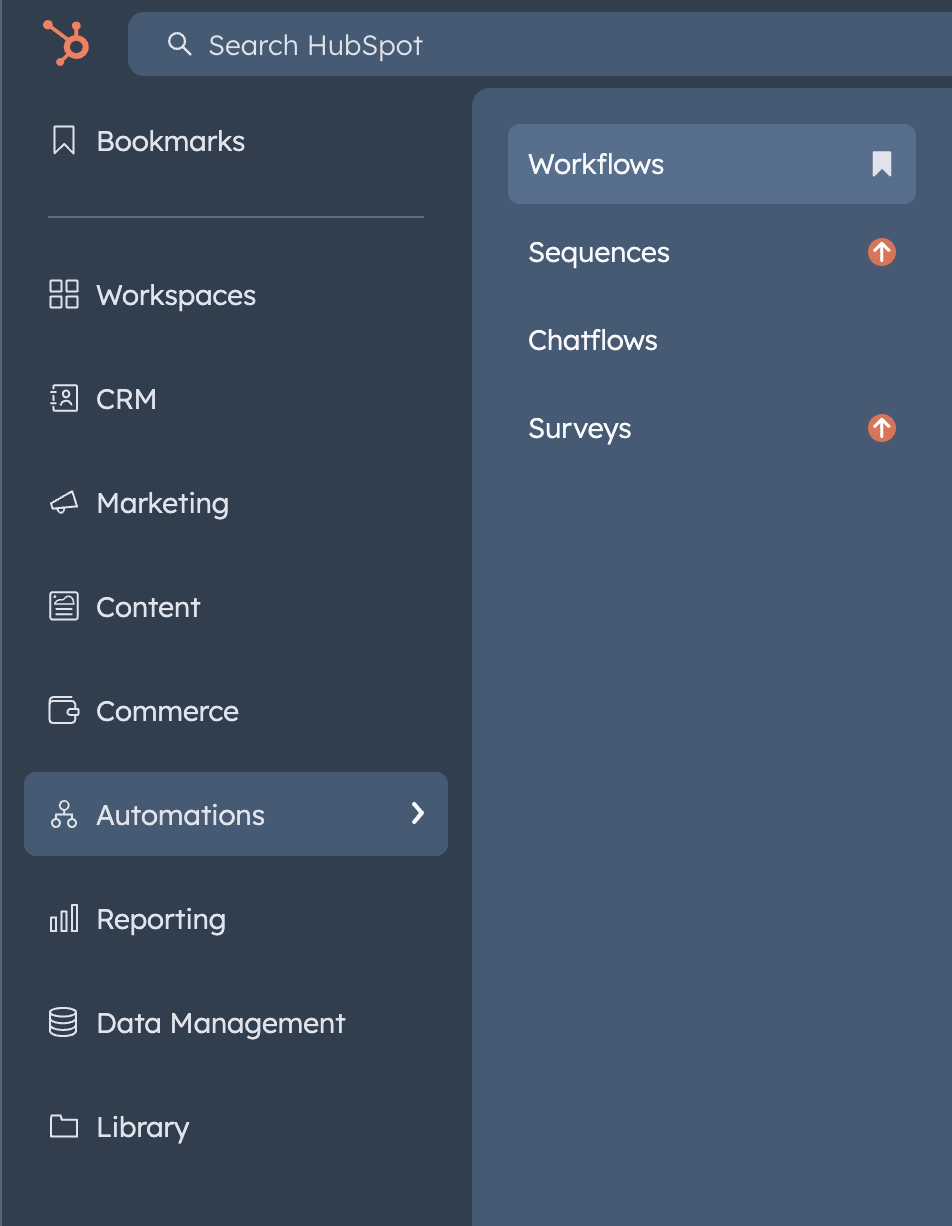Click the Marketing megaphone icon
Viewport: 952px width, 1226px height.
click(64, 503)
